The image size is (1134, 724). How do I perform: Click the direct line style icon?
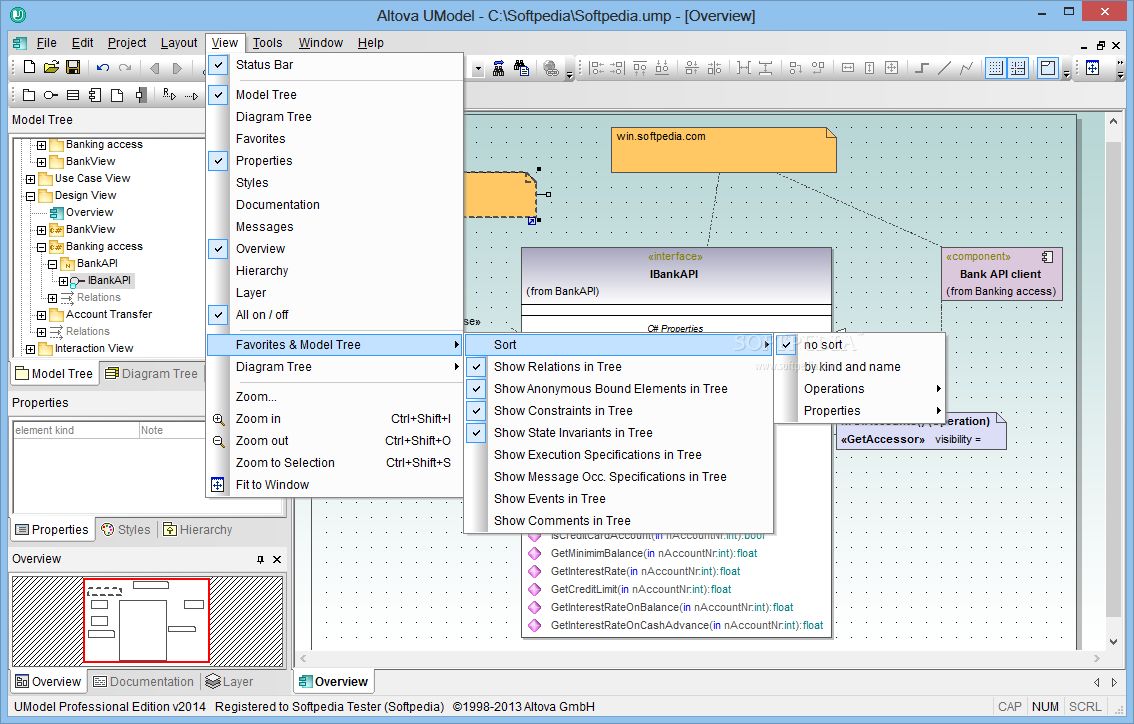pos(945,68)
